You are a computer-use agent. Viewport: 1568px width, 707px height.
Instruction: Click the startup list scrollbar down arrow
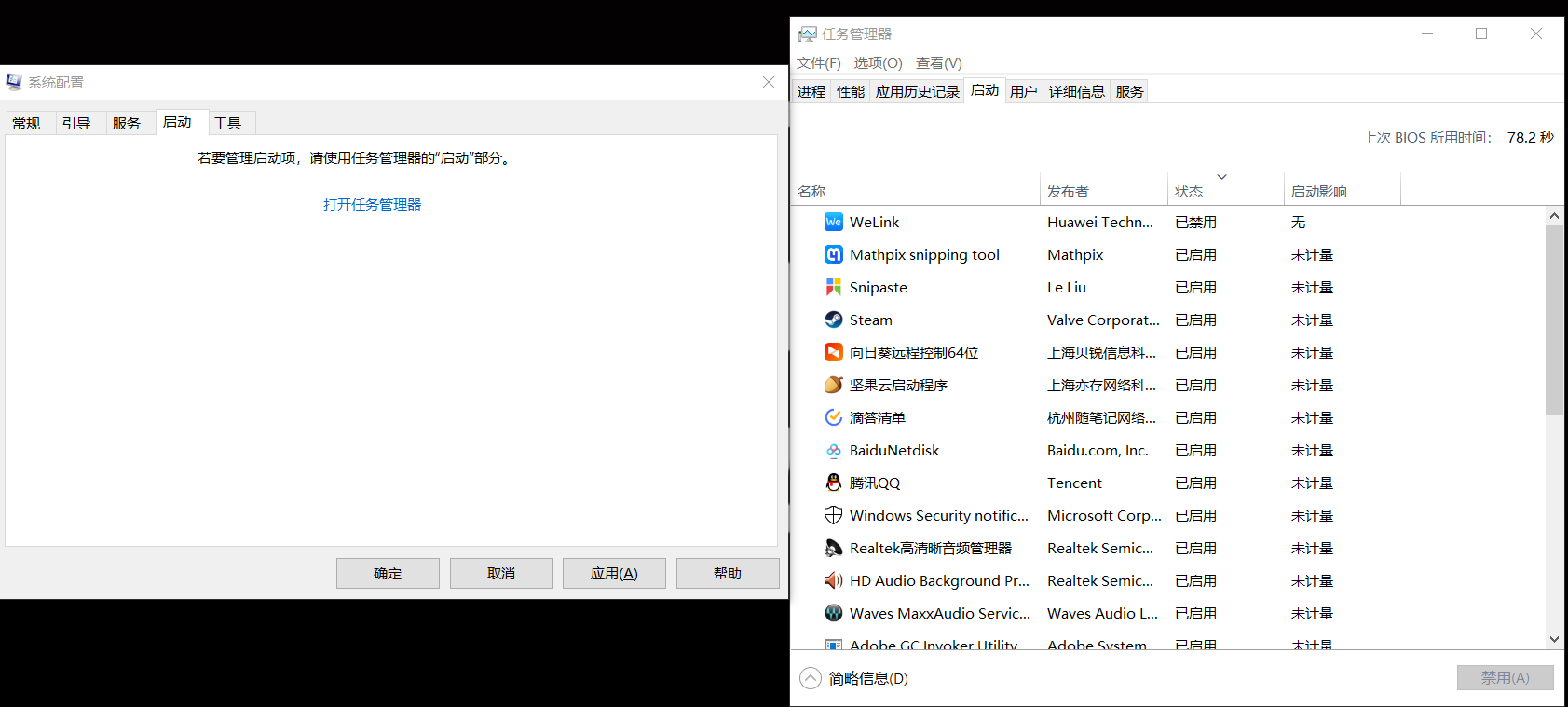(x=1554, y=639)
